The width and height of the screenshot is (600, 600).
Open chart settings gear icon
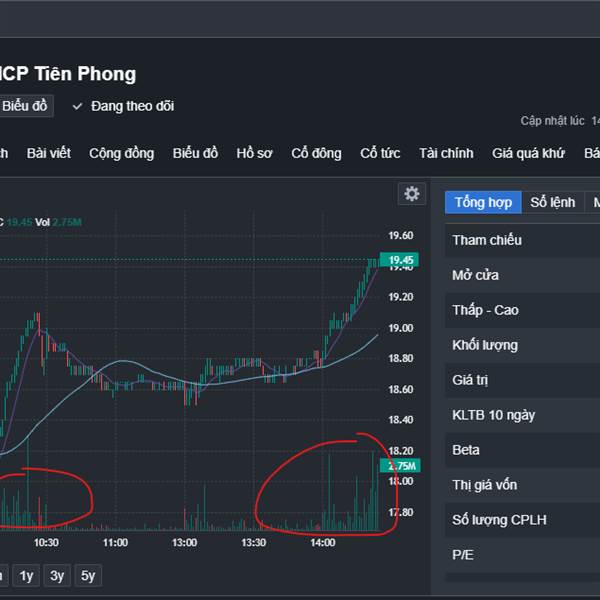click(x=411, y=194)
